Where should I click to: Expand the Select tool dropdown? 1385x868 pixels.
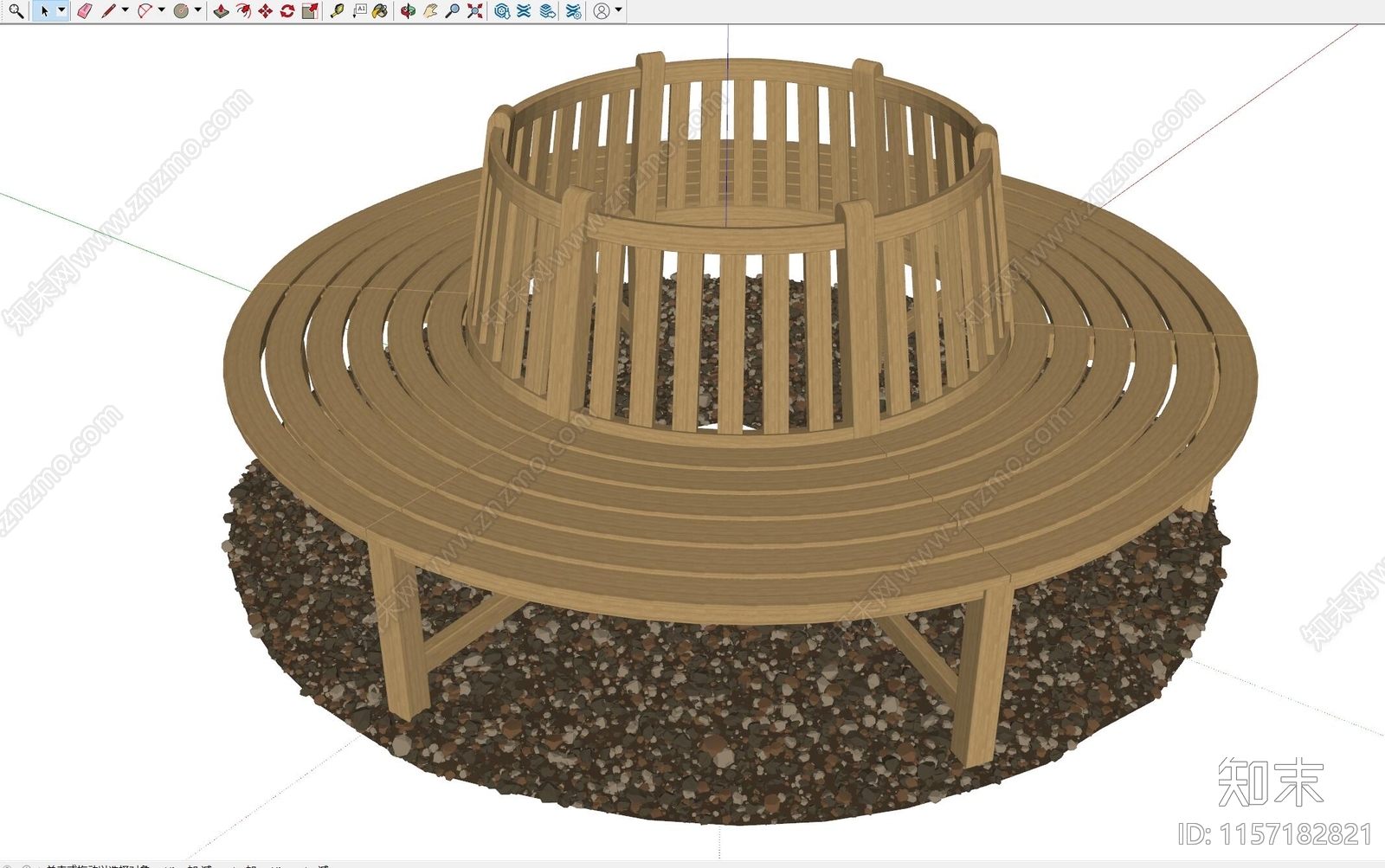[61, 11]
